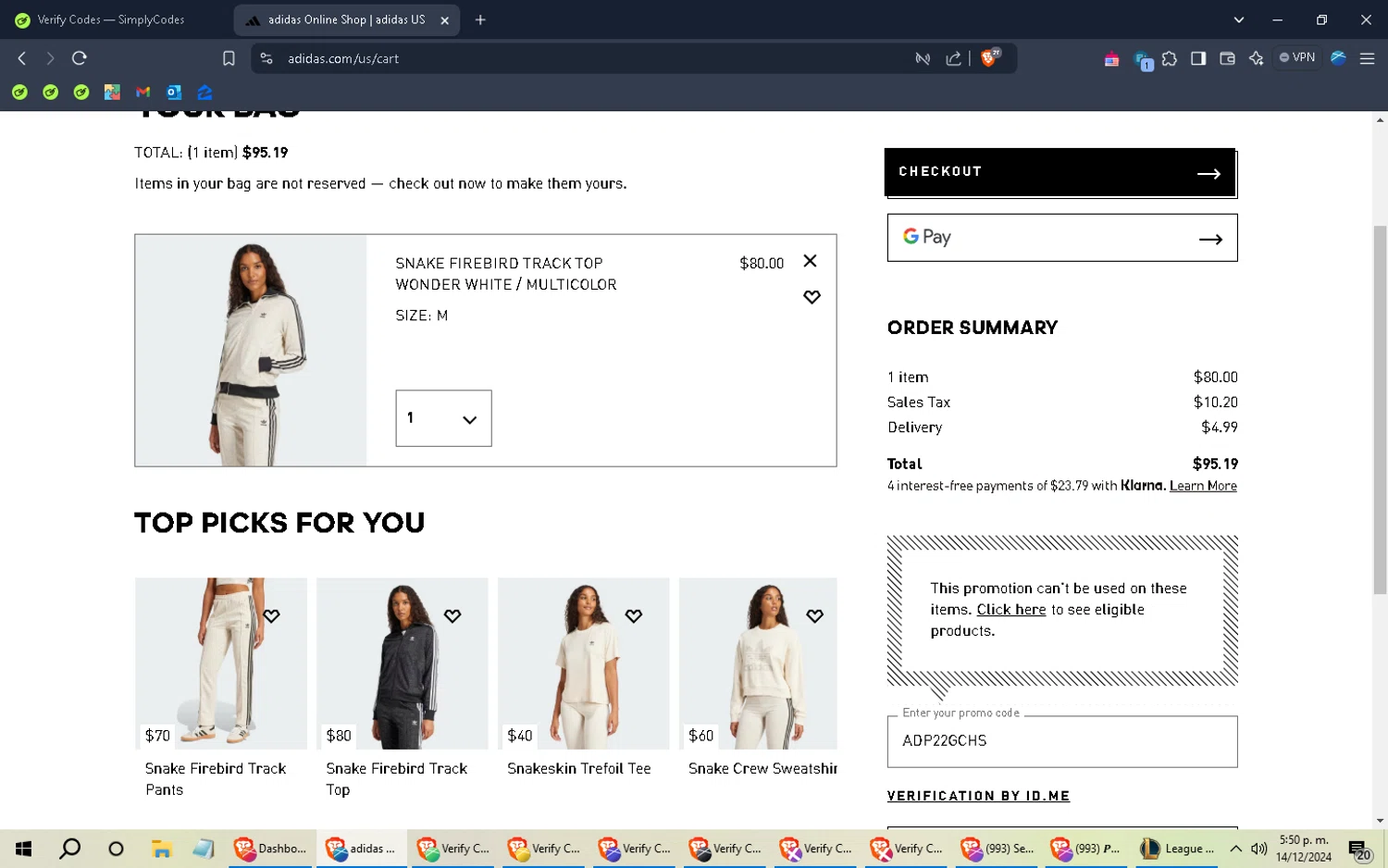
Task: Expand the tab search dropdown arrow
Action: [1239, 19]
